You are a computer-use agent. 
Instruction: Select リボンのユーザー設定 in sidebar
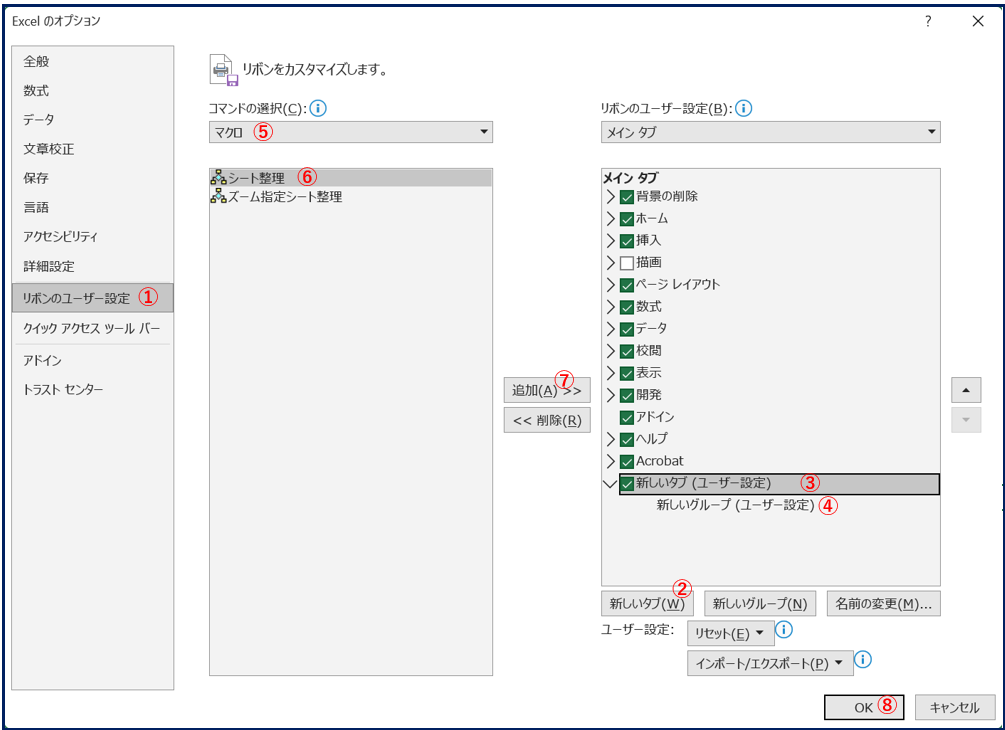tap(92, 298)
